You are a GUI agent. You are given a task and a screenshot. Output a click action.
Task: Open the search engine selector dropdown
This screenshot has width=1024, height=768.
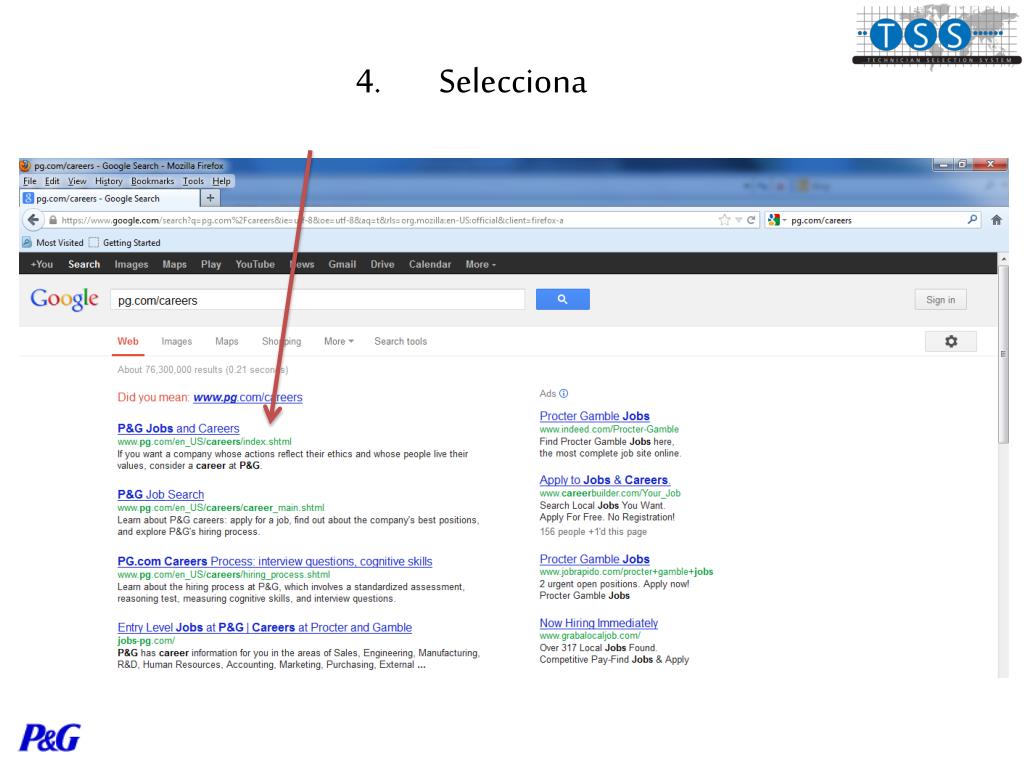777,220
